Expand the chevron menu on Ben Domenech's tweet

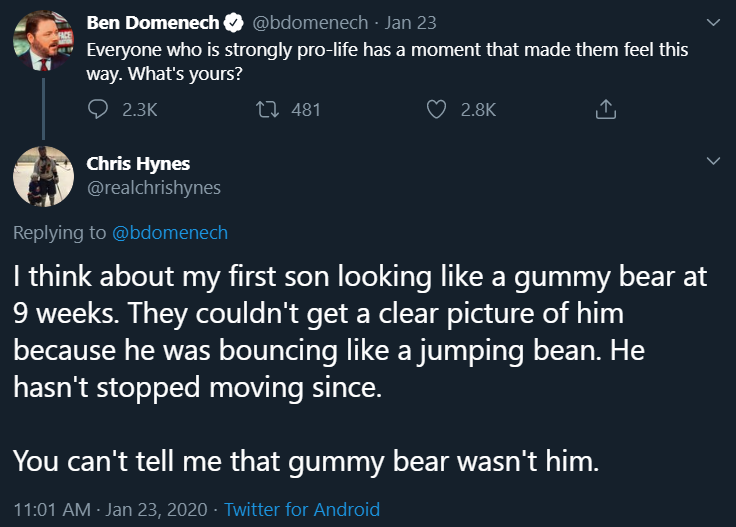pyautogui.click(x=713, y=22)
